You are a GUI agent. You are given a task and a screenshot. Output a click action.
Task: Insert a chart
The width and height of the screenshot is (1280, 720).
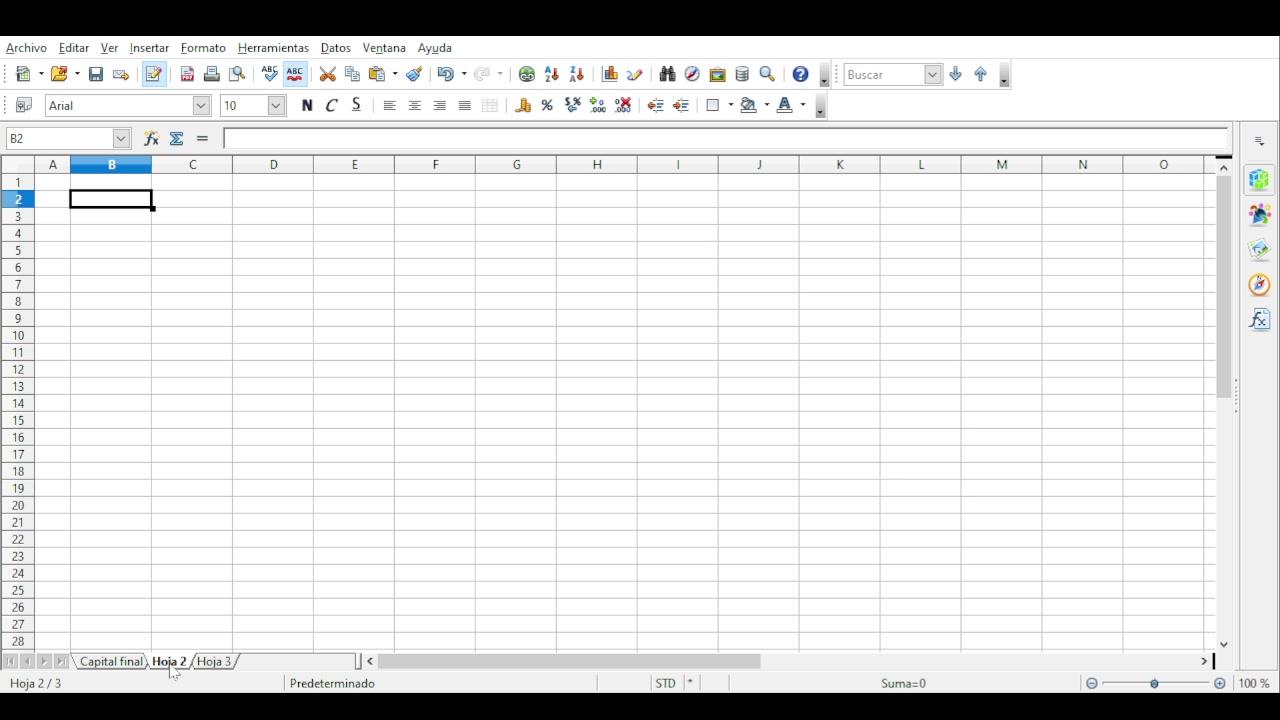pyautogui.click(x=610, y=74)
